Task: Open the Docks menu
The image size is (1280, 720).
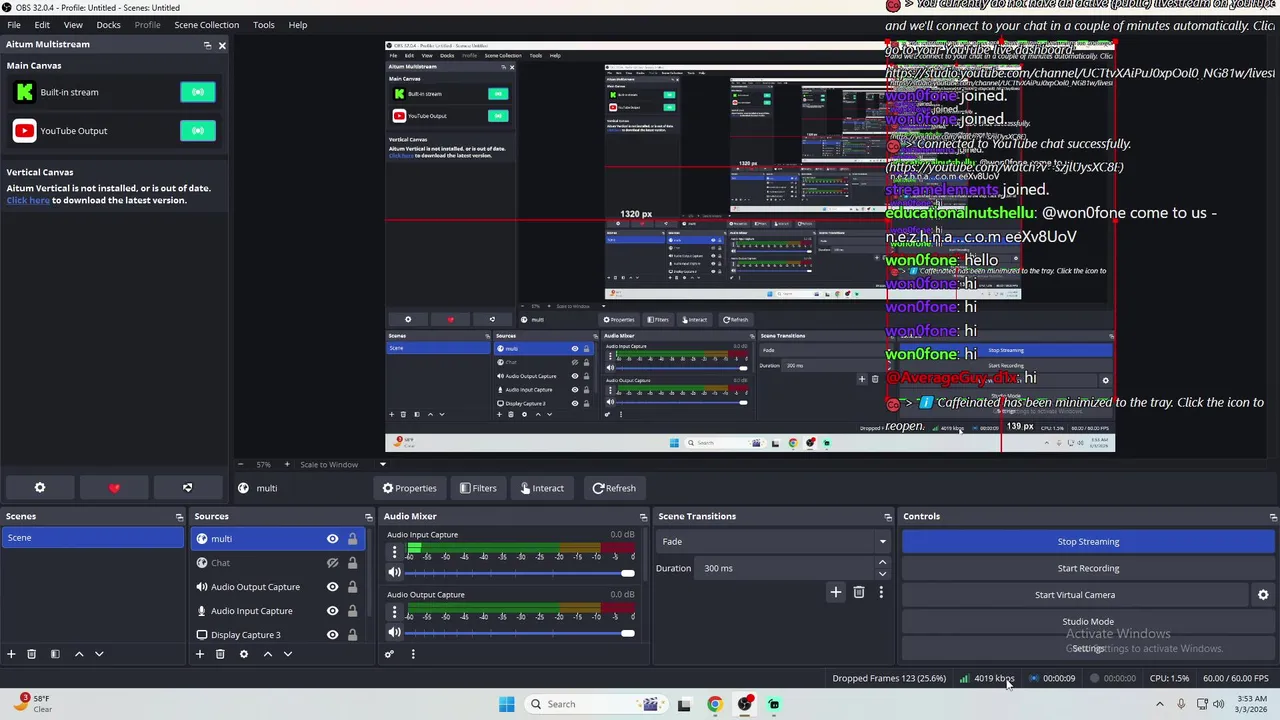Action: click(108, 25)
